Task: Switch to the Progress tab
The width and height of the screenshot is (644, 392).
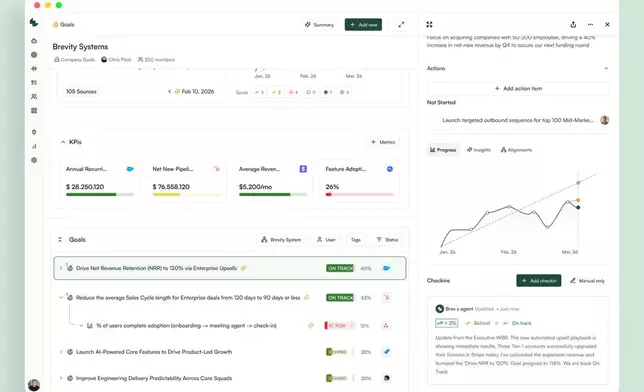Action: pos(443,150)
